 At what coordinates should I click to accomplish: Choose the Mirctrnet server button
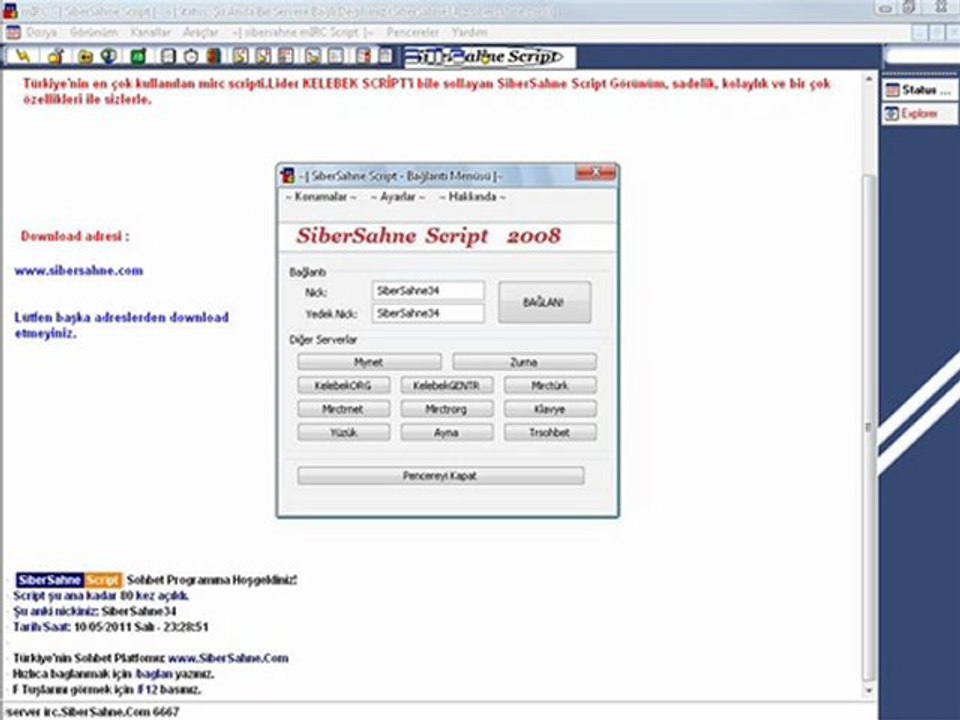(x=343, y=409)
